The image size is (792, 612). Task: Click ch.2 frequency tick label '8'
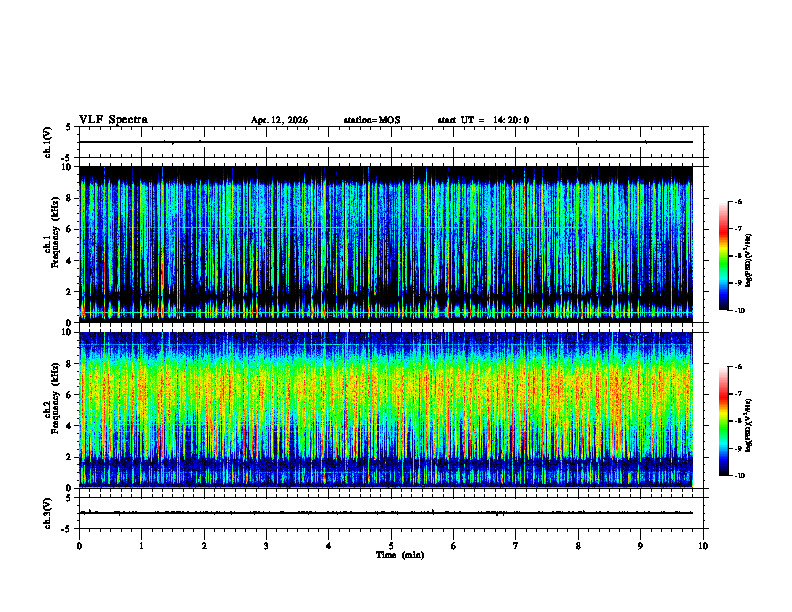click(x=70, y=364)
